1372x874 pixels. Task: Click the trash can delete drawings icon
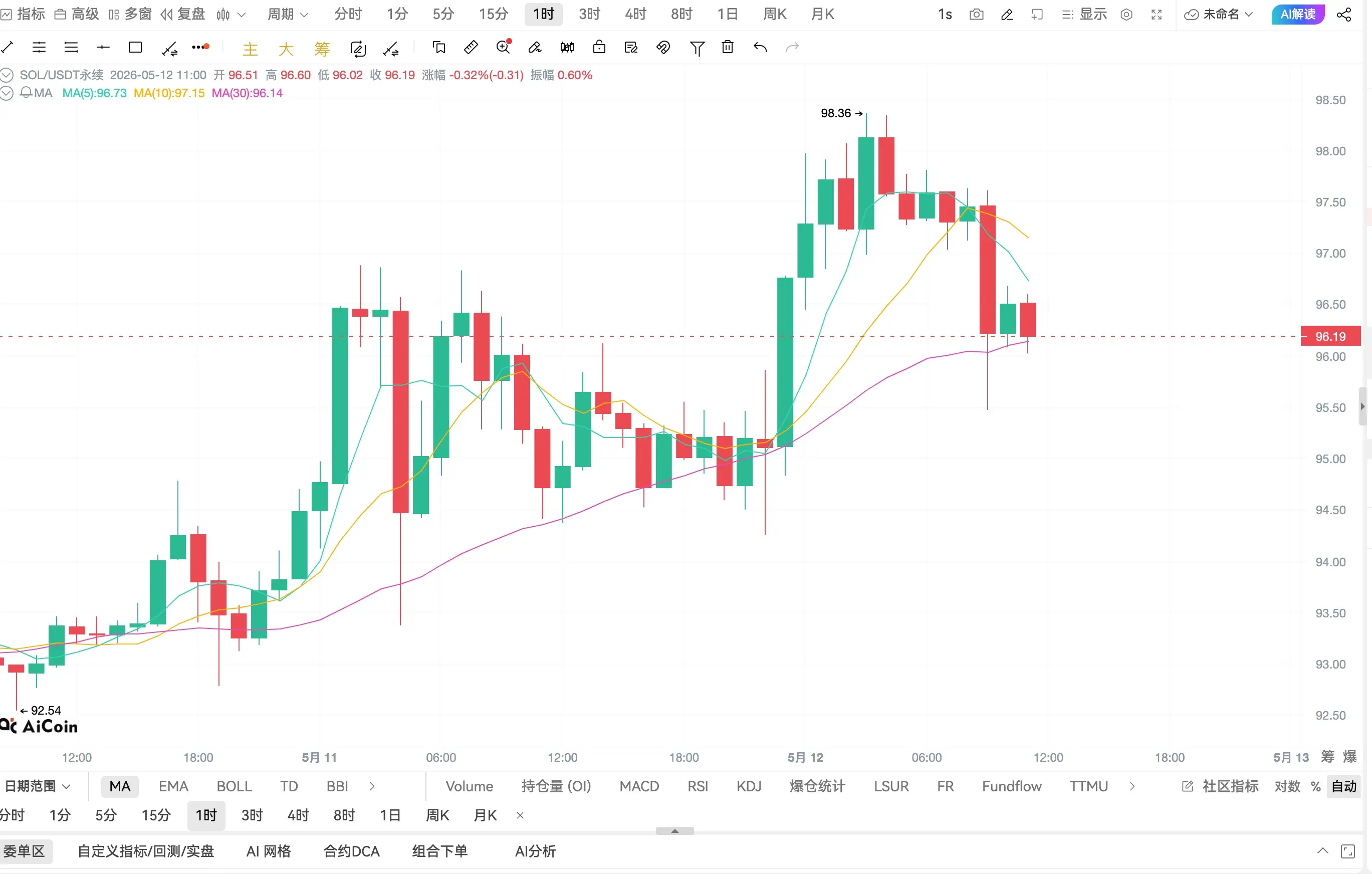coord(728,47)
